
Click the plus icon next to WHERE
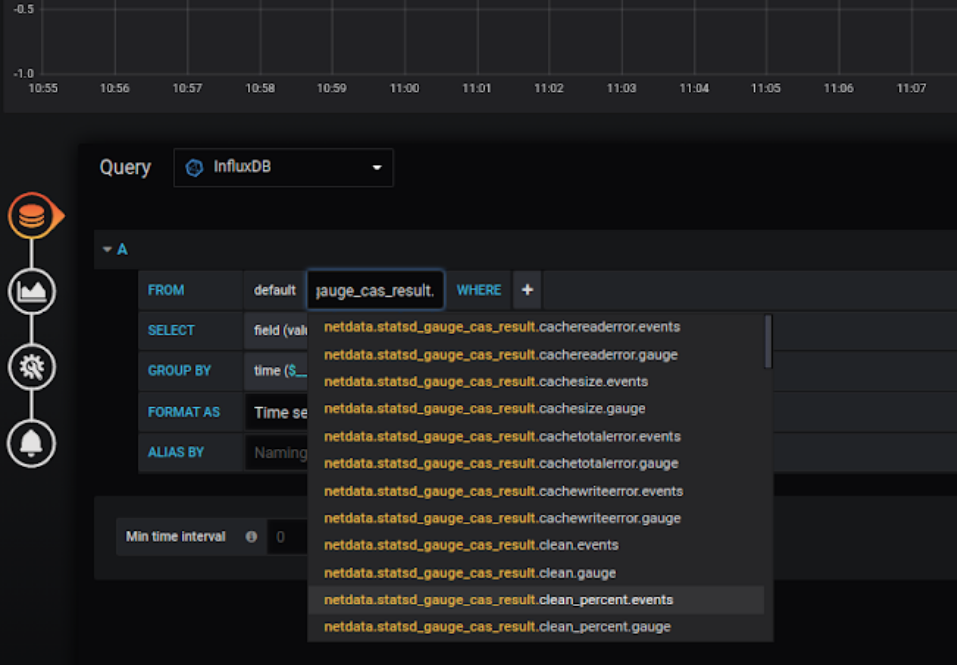pyautogui.click(x=527, y=290)
